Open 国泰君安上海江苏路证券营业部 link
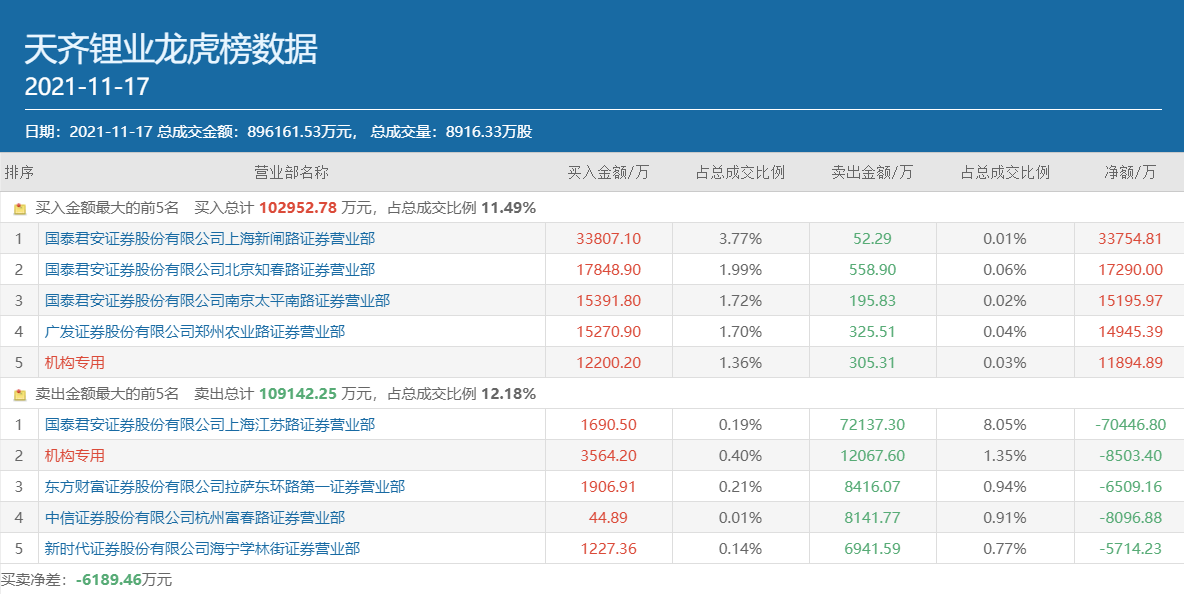The image size is (1184, 594). click(x=210, y=425)
